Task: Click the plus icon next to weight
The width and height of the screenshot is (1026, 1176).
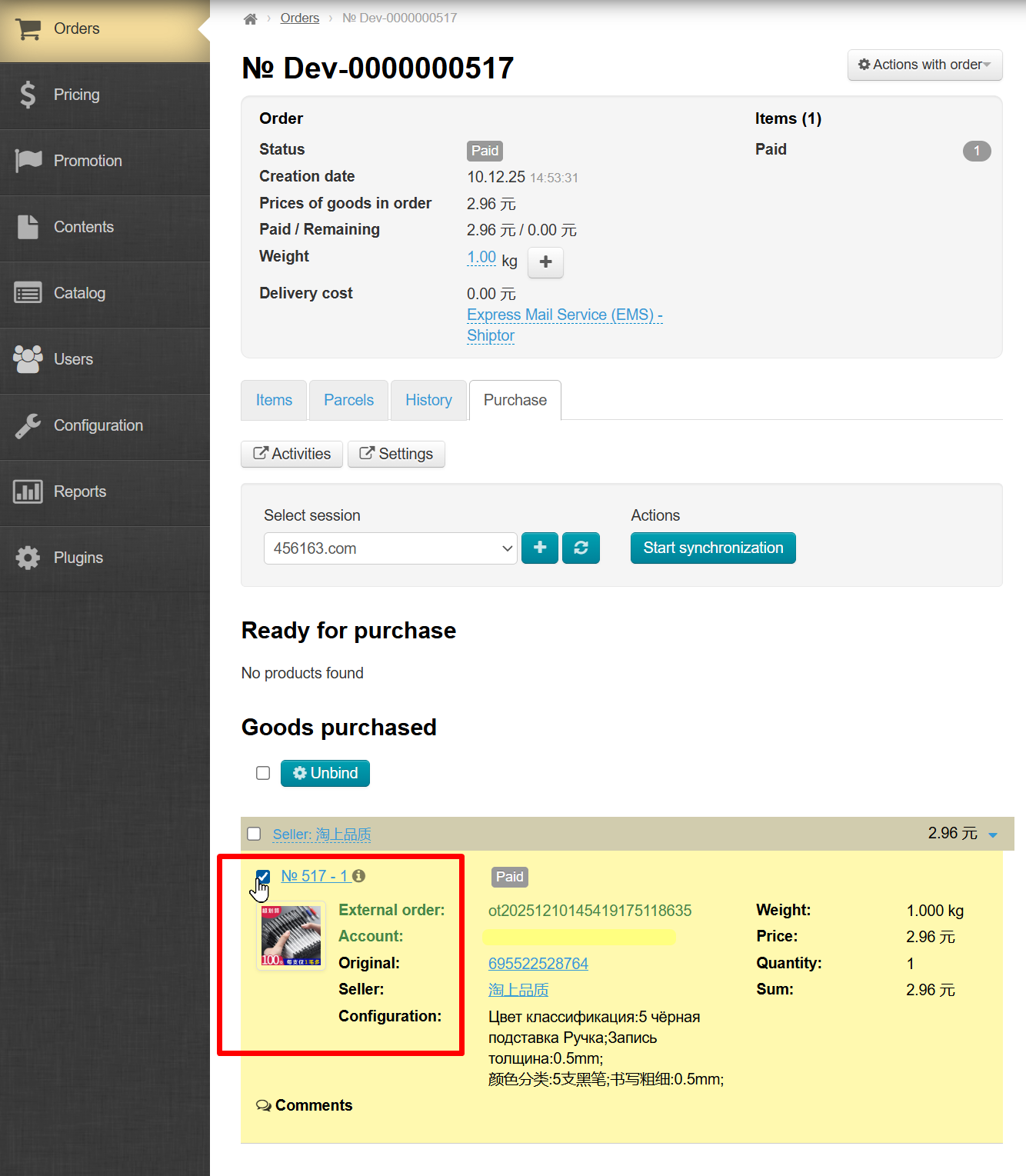Action: click(545, 262)
